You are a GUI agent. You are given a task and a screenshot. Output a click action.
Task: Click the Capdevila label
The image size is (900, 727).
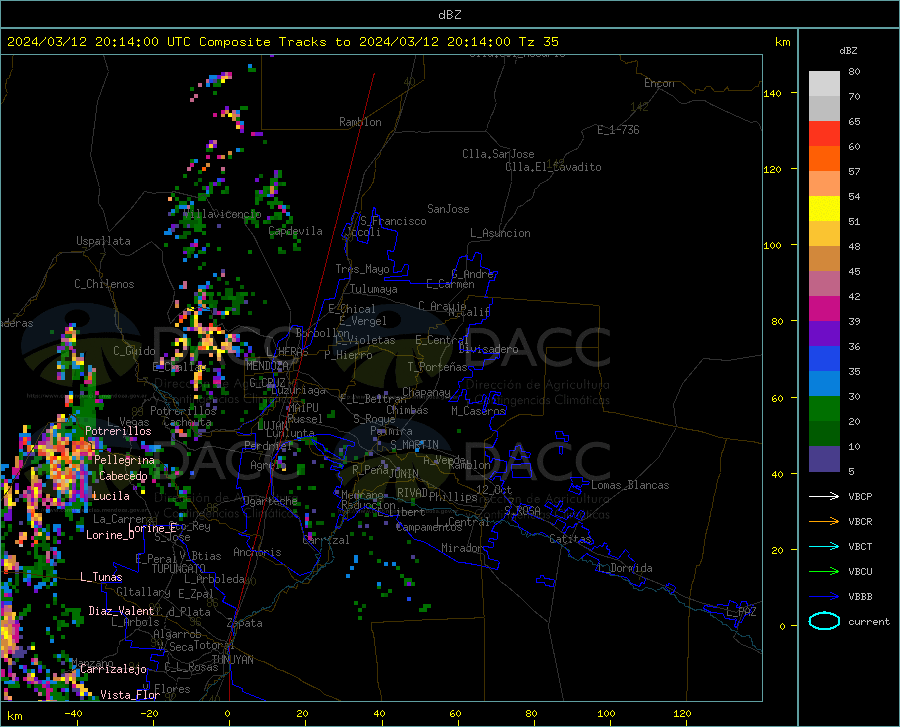[x=295, y=231]
